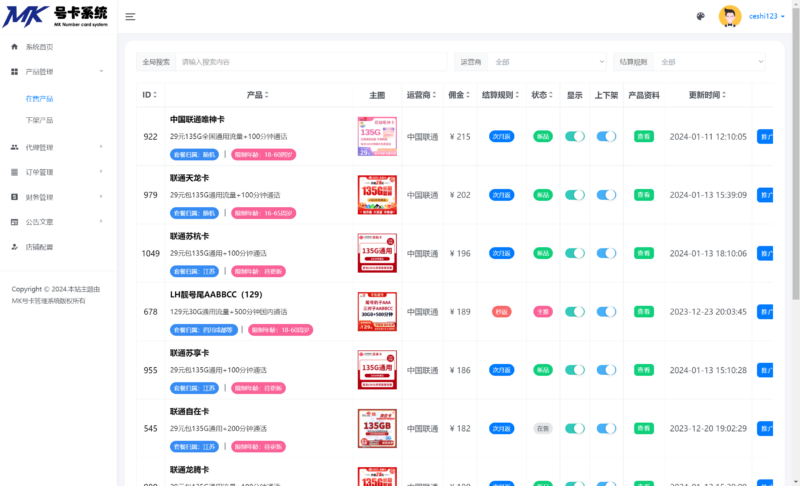Click 查看 button for 联通苏杭卡
The height and width of the screenshot is (486, 800).
point(644,253)
